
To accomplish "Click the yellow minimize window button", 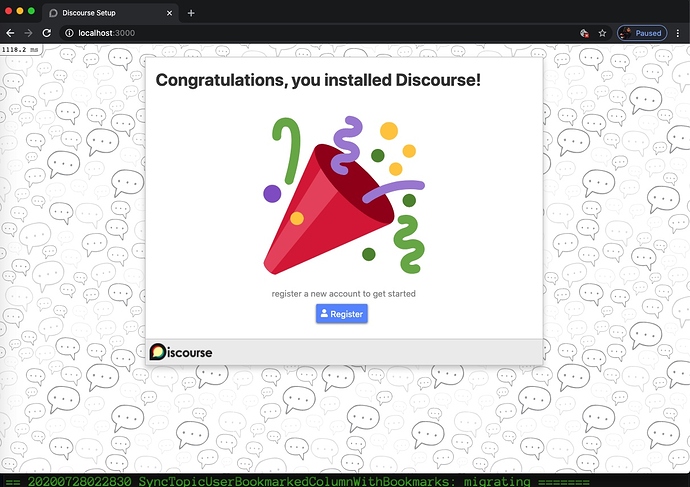I will pos(20,11).
